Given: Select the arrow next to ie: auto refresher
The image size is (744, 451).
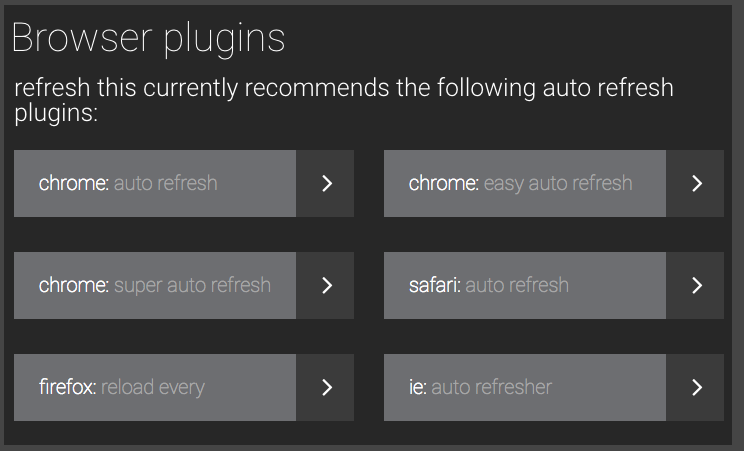Looking at the screenshot, I should point(696,388).
